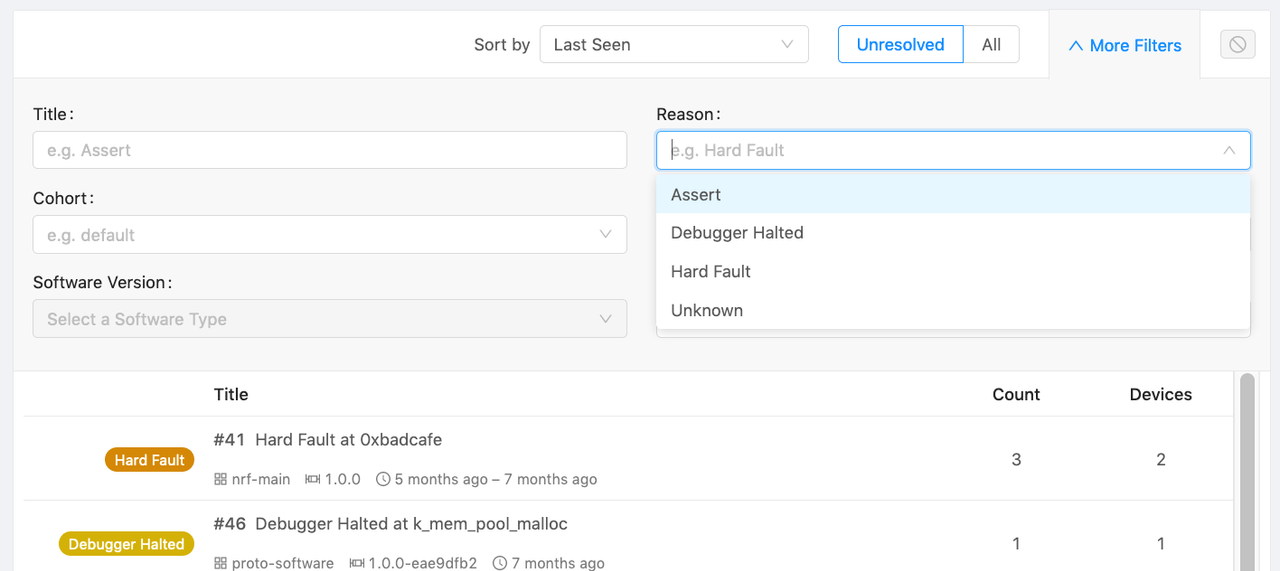Click the software type icon beside nrf-main
The image size is (1280, 571).
221,479
